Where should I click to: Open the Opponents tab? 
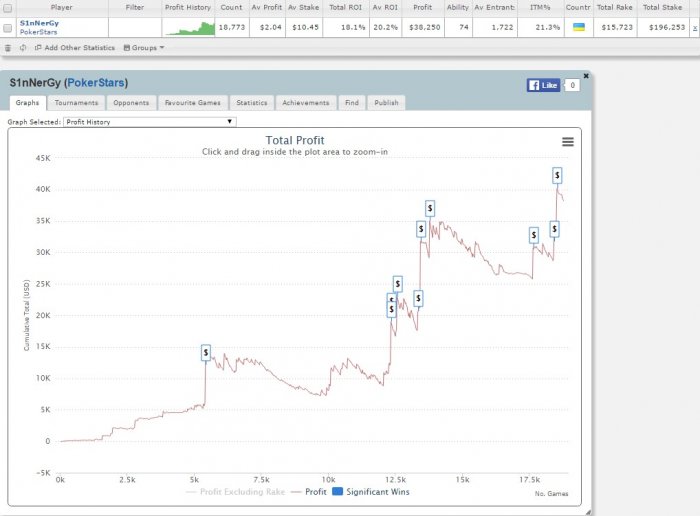coord(131,103)
